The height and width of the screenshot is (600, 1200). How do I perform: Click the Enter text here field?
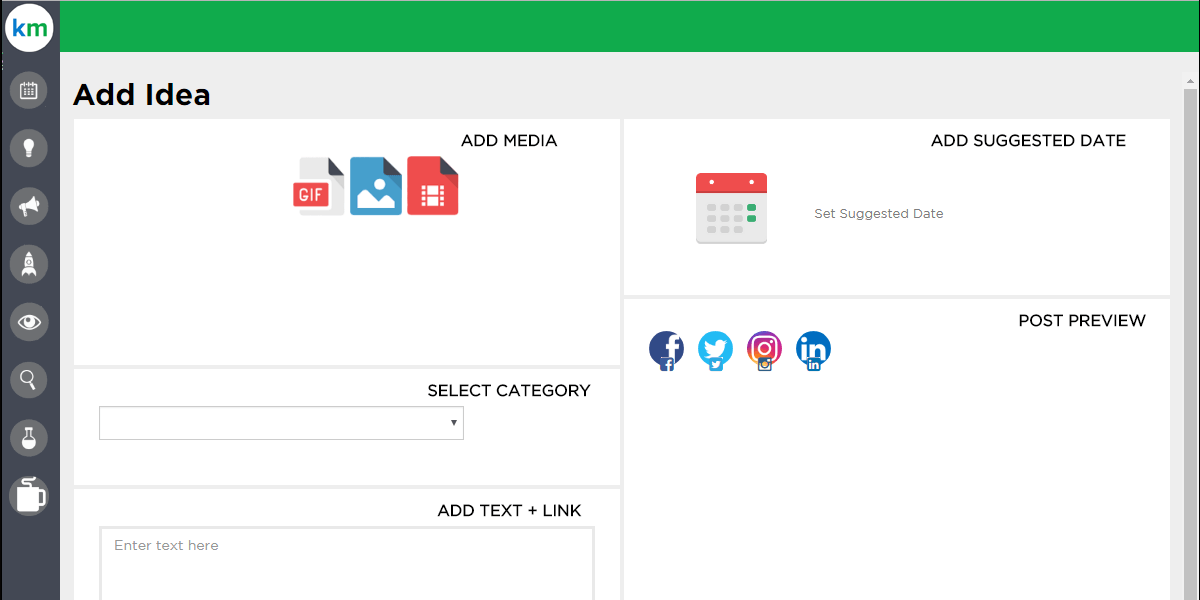[x=346, y=563]
